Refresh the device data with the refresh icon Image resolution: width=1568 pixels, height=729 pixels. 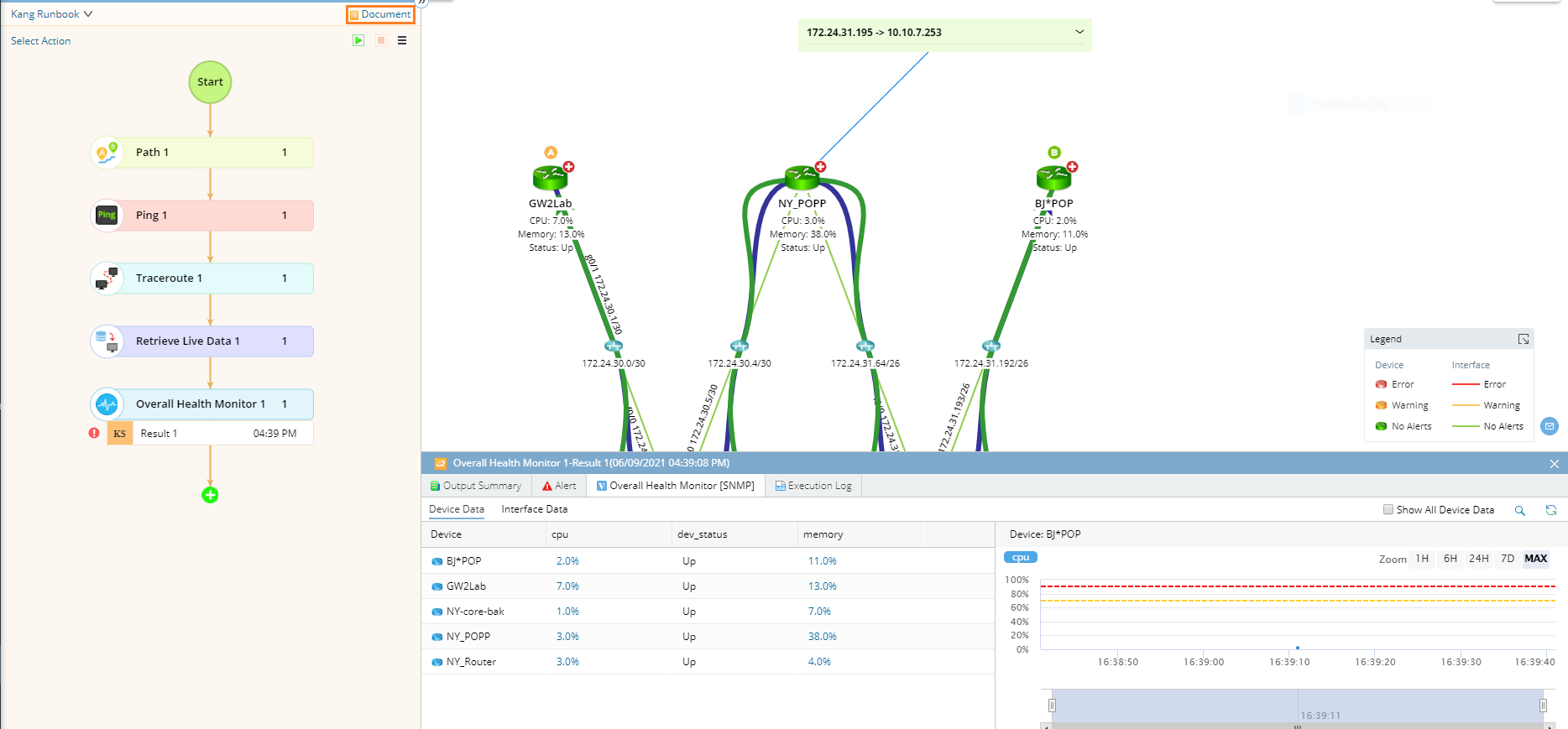[x=1550, y=510]
